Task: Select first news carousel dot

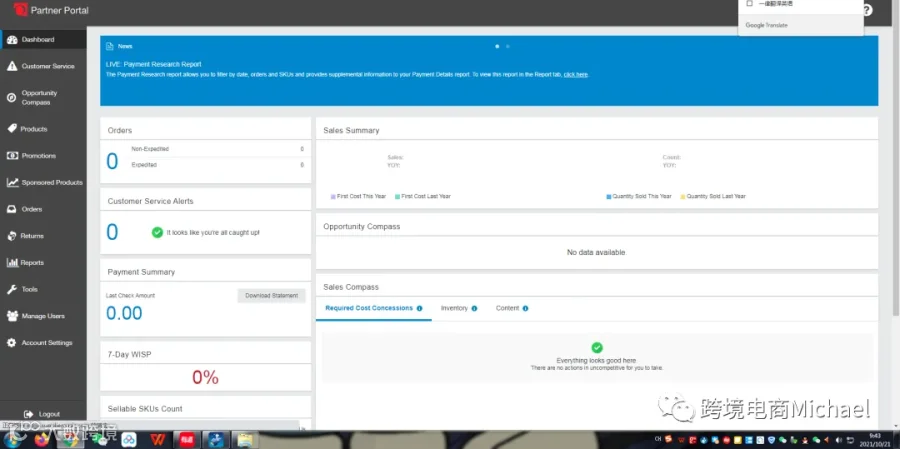Action: [497, 47]
